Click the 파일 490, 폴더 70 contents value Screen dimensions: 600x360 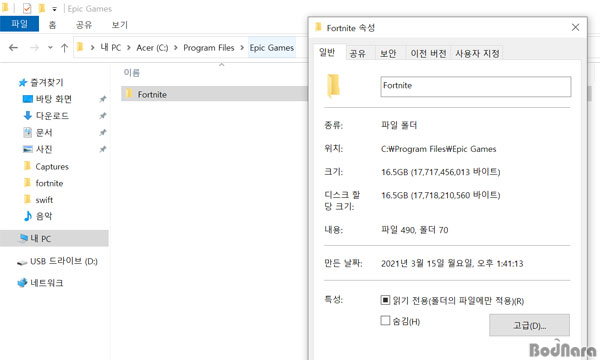tap(415, 230)
